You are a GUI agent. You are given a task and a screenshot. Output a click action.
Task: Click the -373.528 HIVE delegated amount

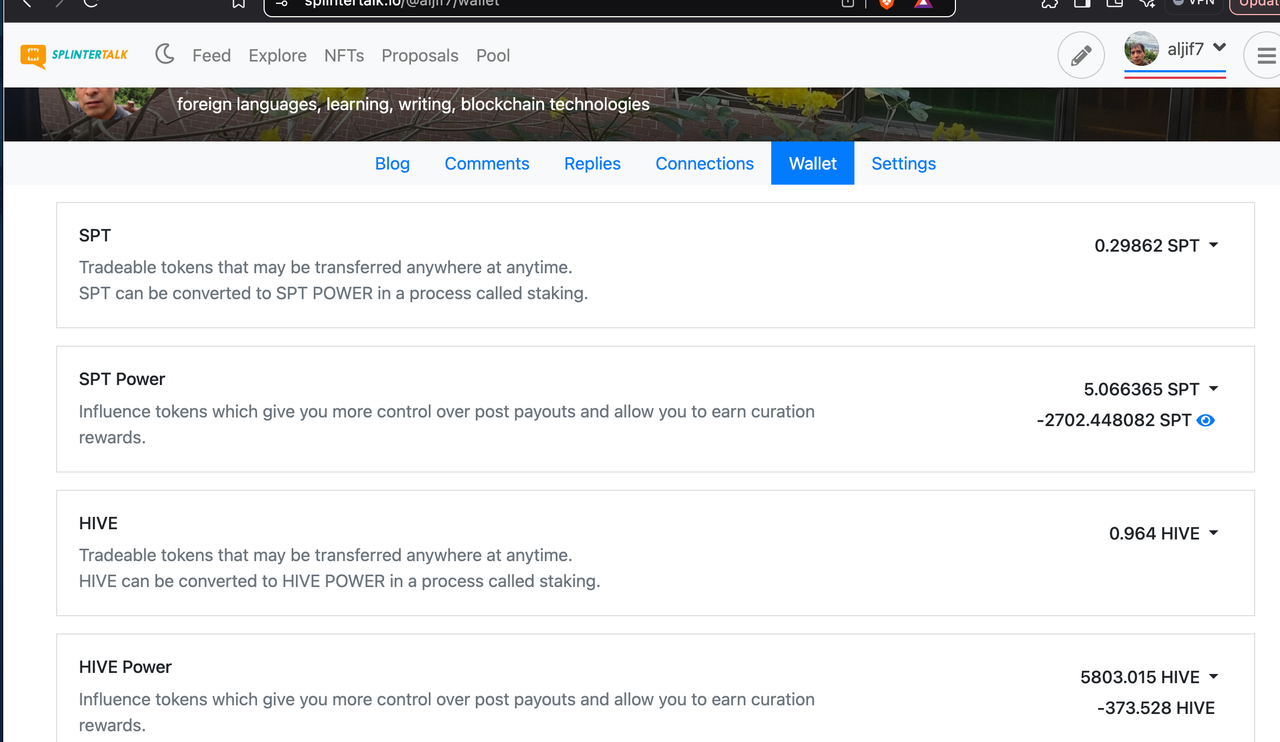1155,708
